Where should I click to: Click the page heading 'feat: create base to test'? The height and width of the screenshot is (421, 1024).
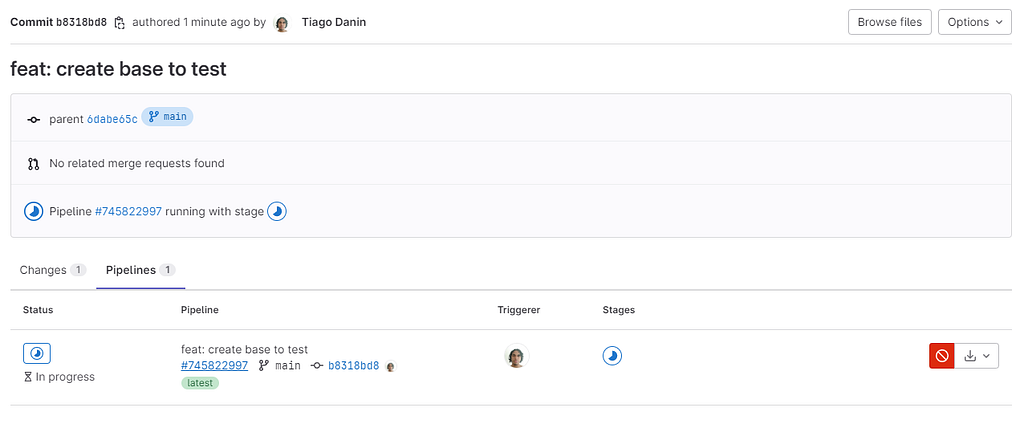point(118,69)
